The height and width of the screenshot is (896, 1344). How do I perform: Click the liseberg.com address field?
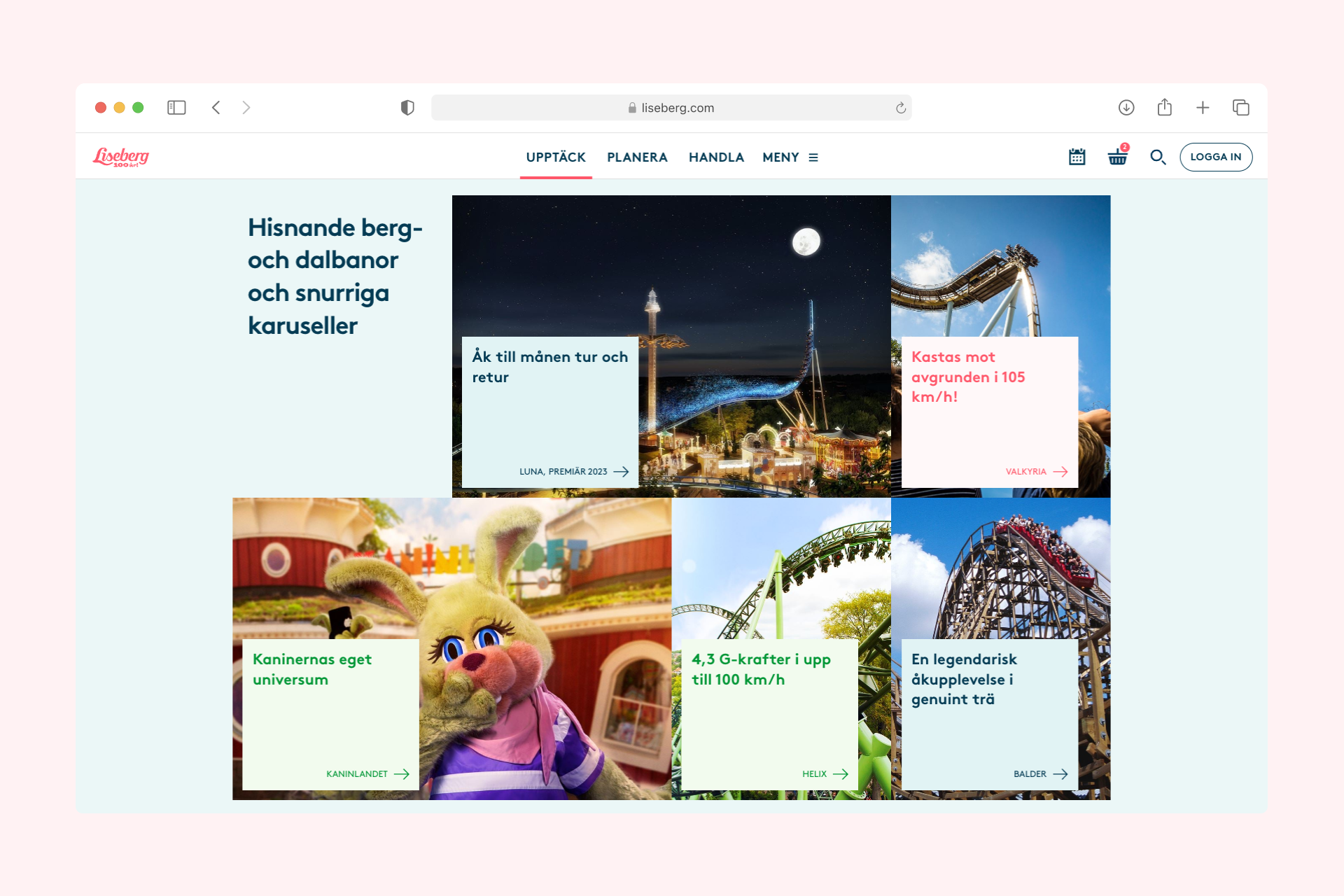pos(671,108)
